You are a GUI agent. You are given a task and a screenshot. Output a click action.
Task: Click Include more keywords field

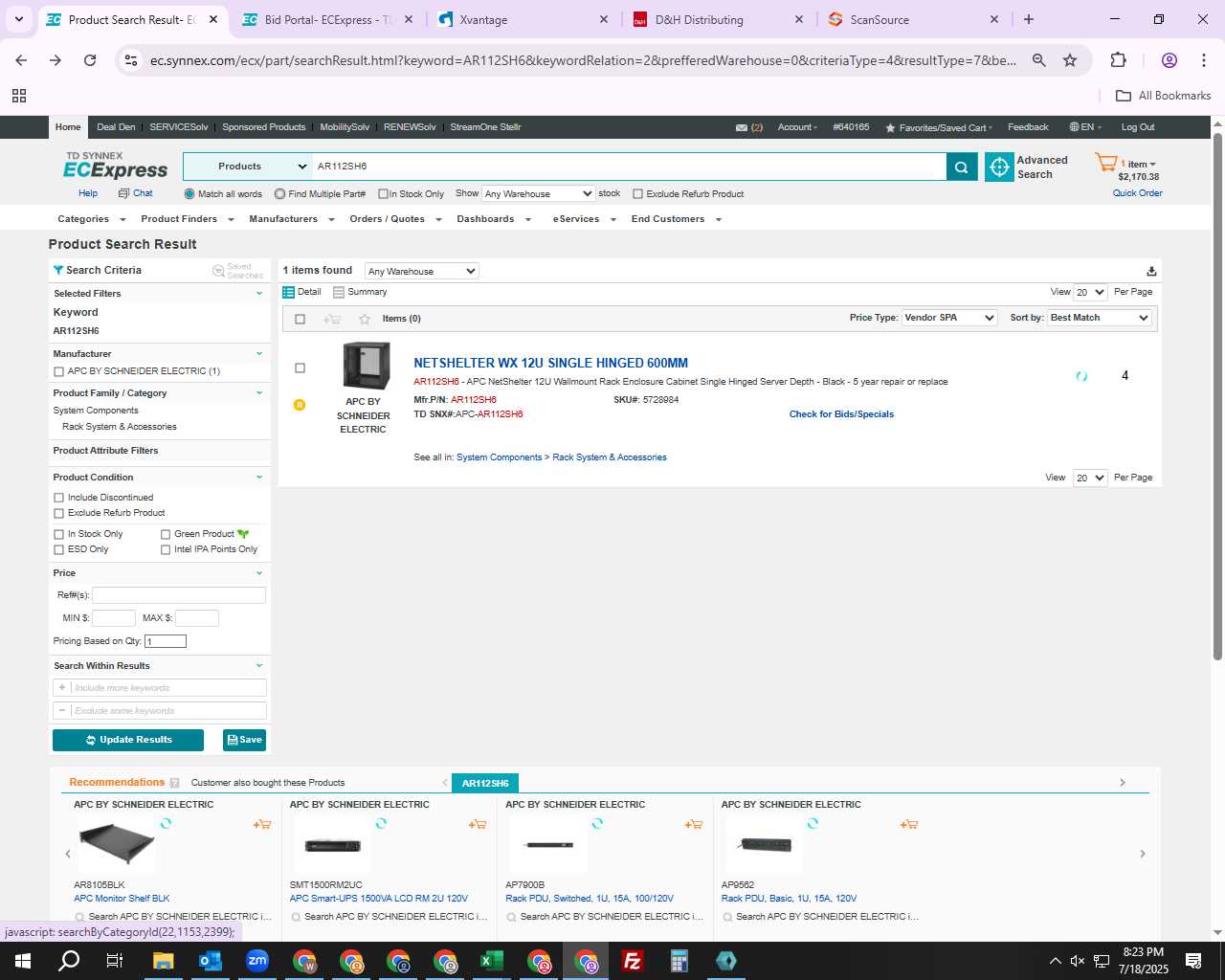160,688
